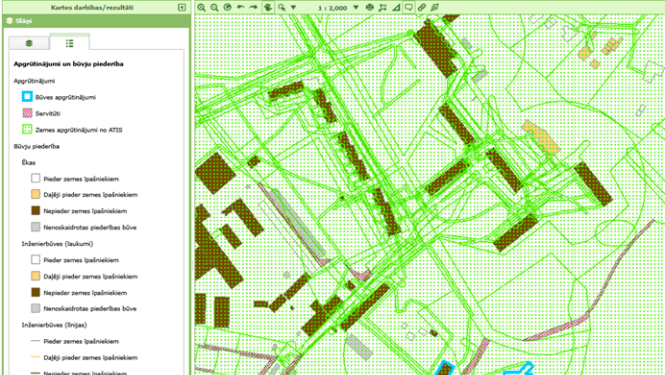Click Inženierbūves (laukumi) 'Daļēji pieder' orange swatch
This screenshot has width=665, height=375.
36,276
